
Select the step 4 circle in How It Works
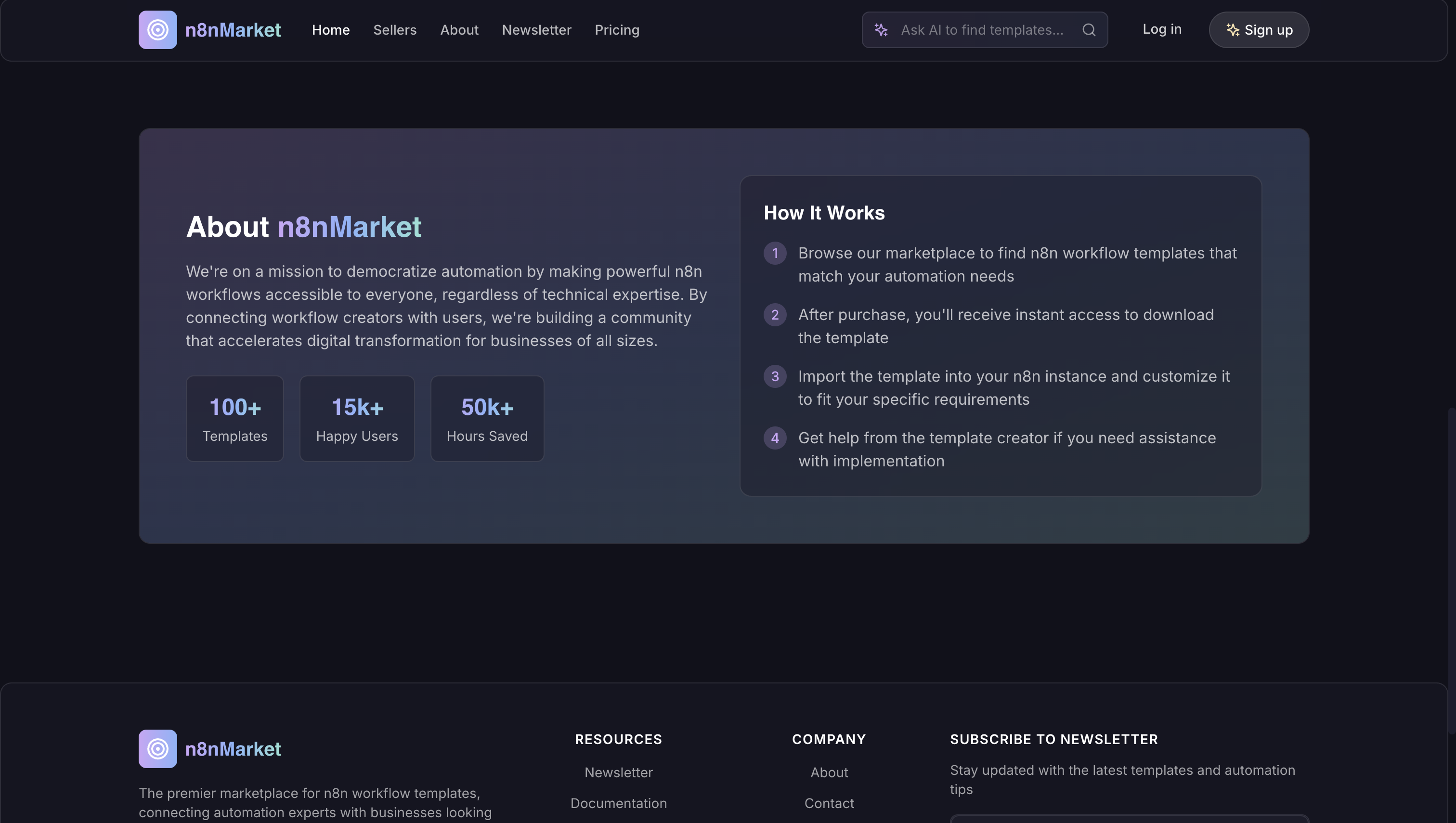pyautogui.click(x=775, y=437)
